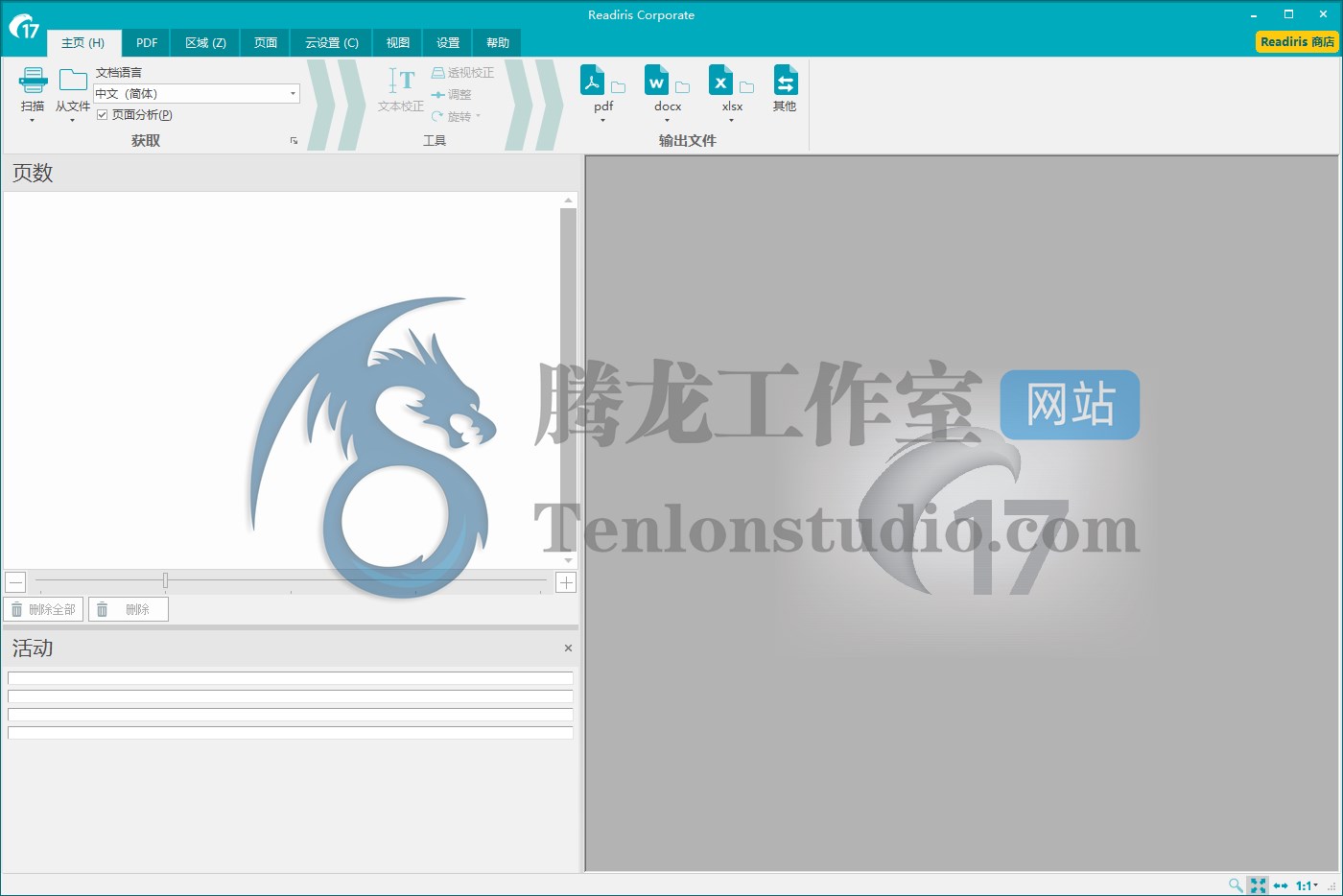1343x896 pixels.
Task: Minimize the Readiris Corporate window
Action: [1254, 14]
